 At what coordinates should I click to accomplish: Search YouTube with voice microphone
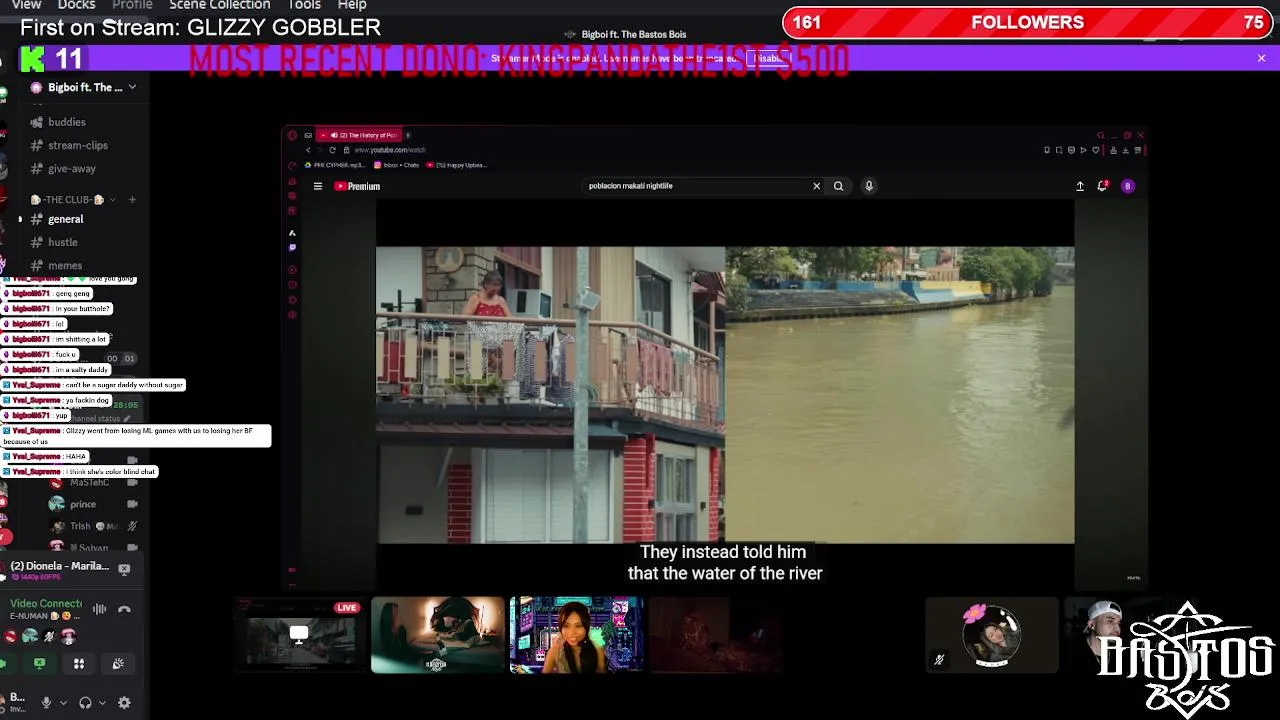869,186
